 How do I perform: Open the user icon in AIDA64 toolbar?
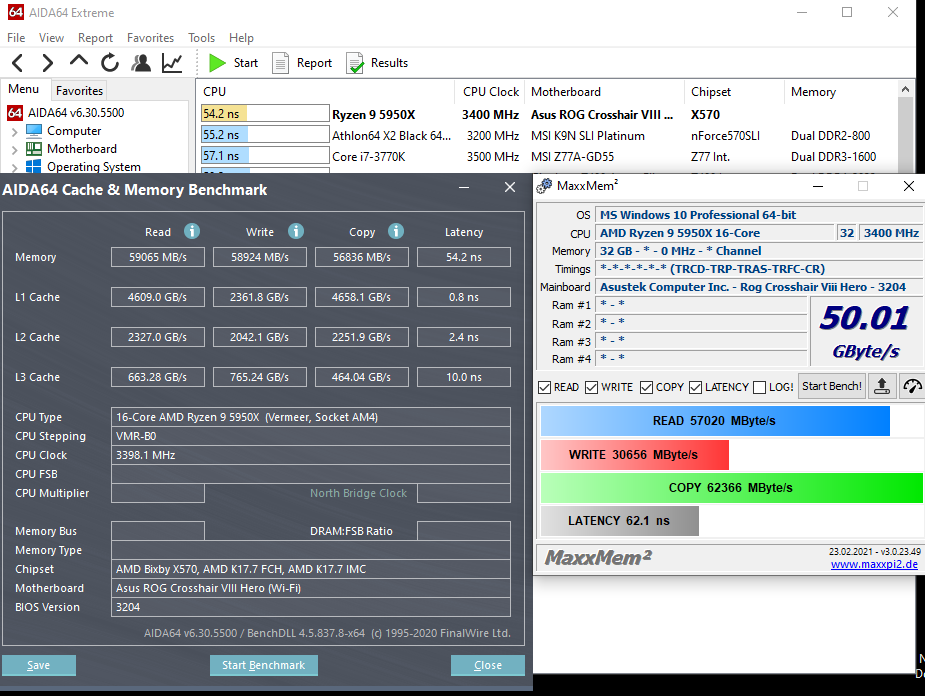141,63
